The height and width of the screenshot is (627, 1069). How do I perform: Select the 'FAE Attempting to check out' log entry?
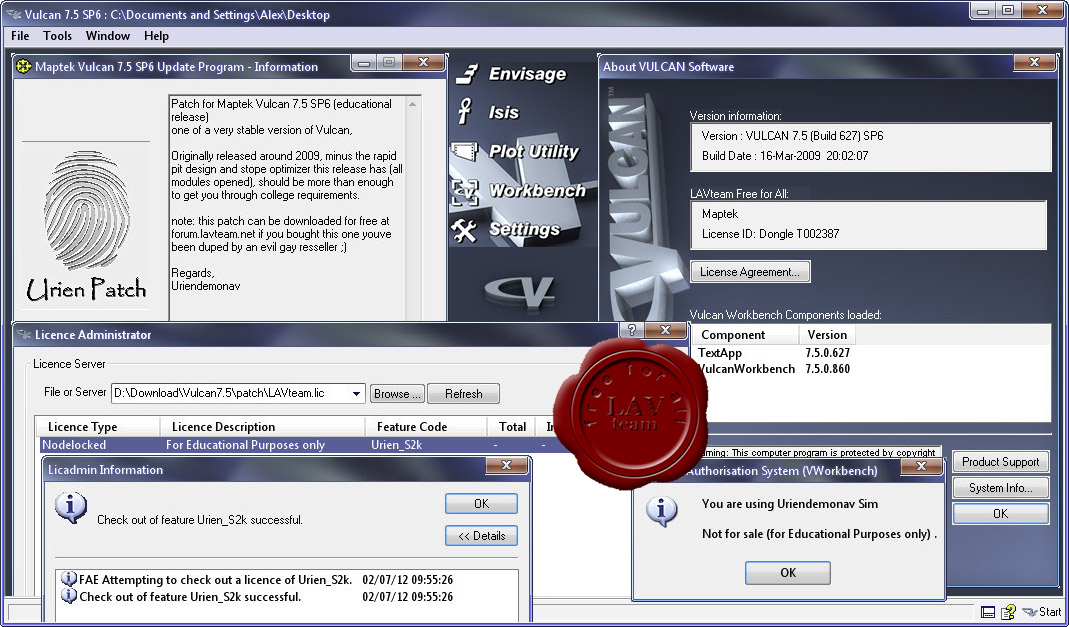(x=258, y=580)
